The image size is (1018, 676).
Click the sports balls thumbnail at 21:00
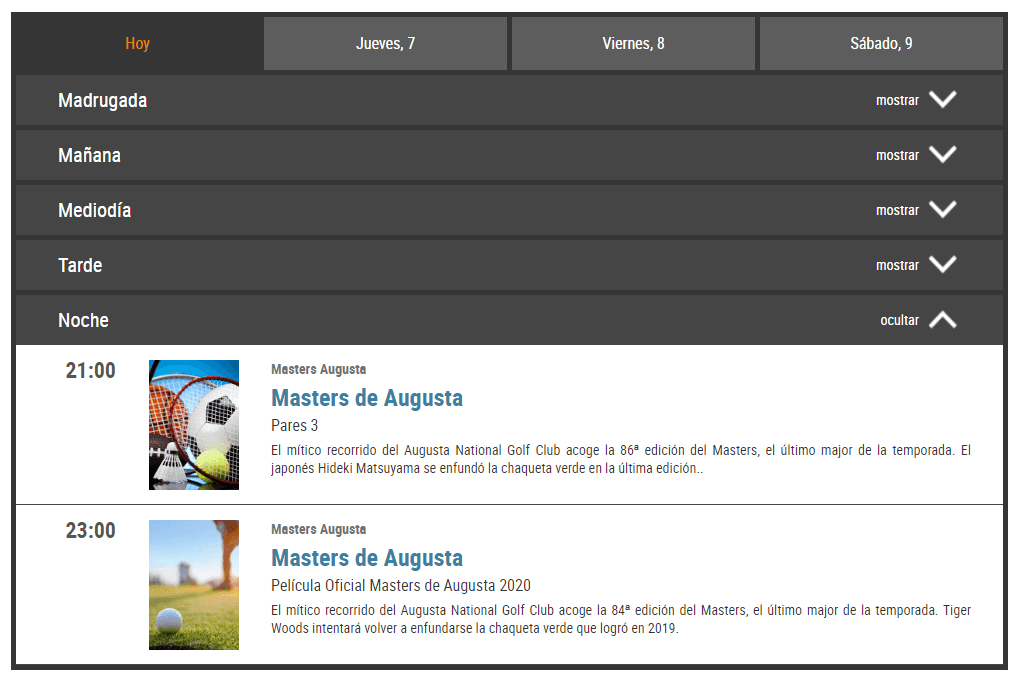click(x=194, y=425)
